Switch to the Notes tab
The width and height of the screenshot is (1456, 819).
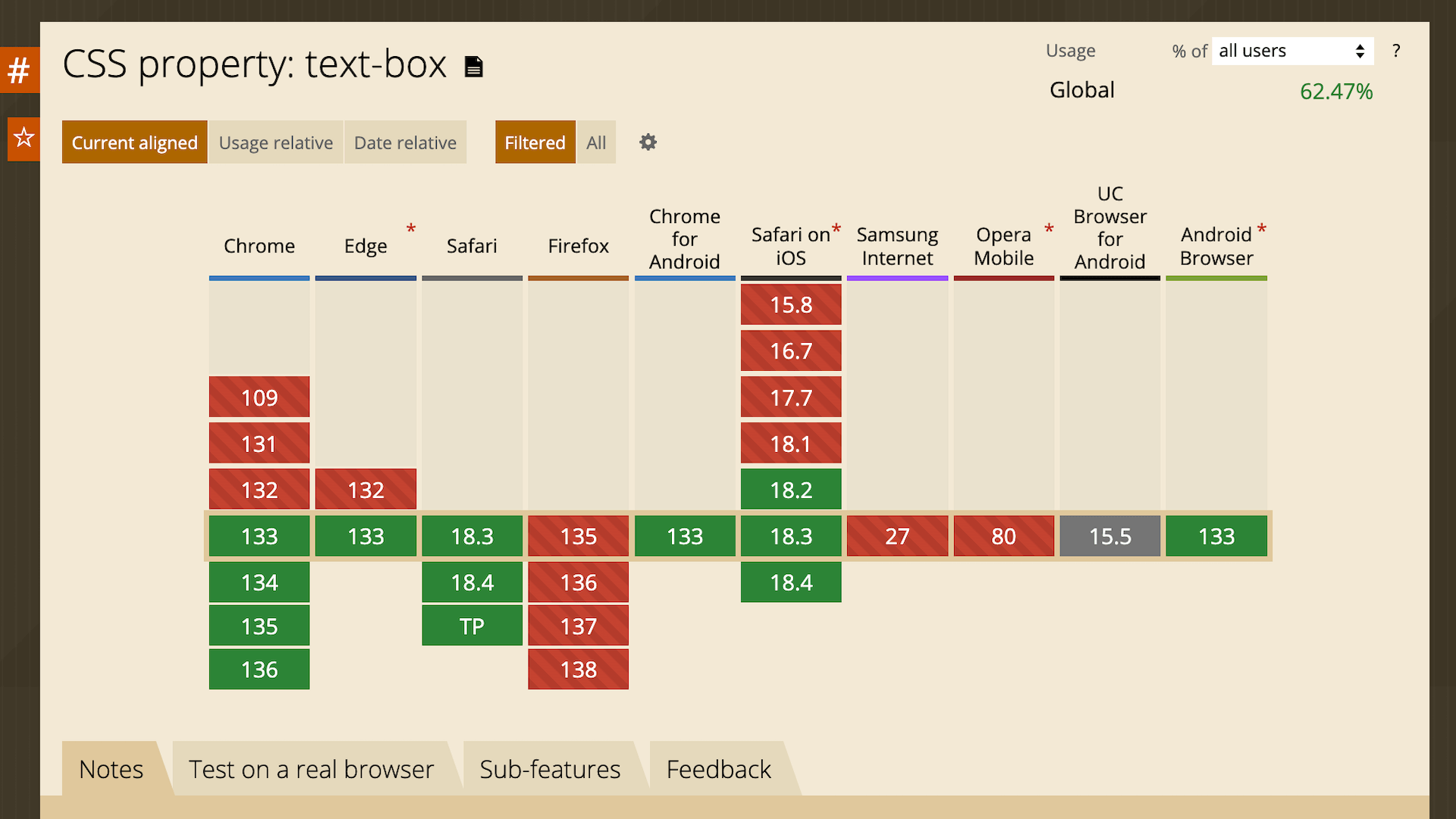[x=112, y=769]
